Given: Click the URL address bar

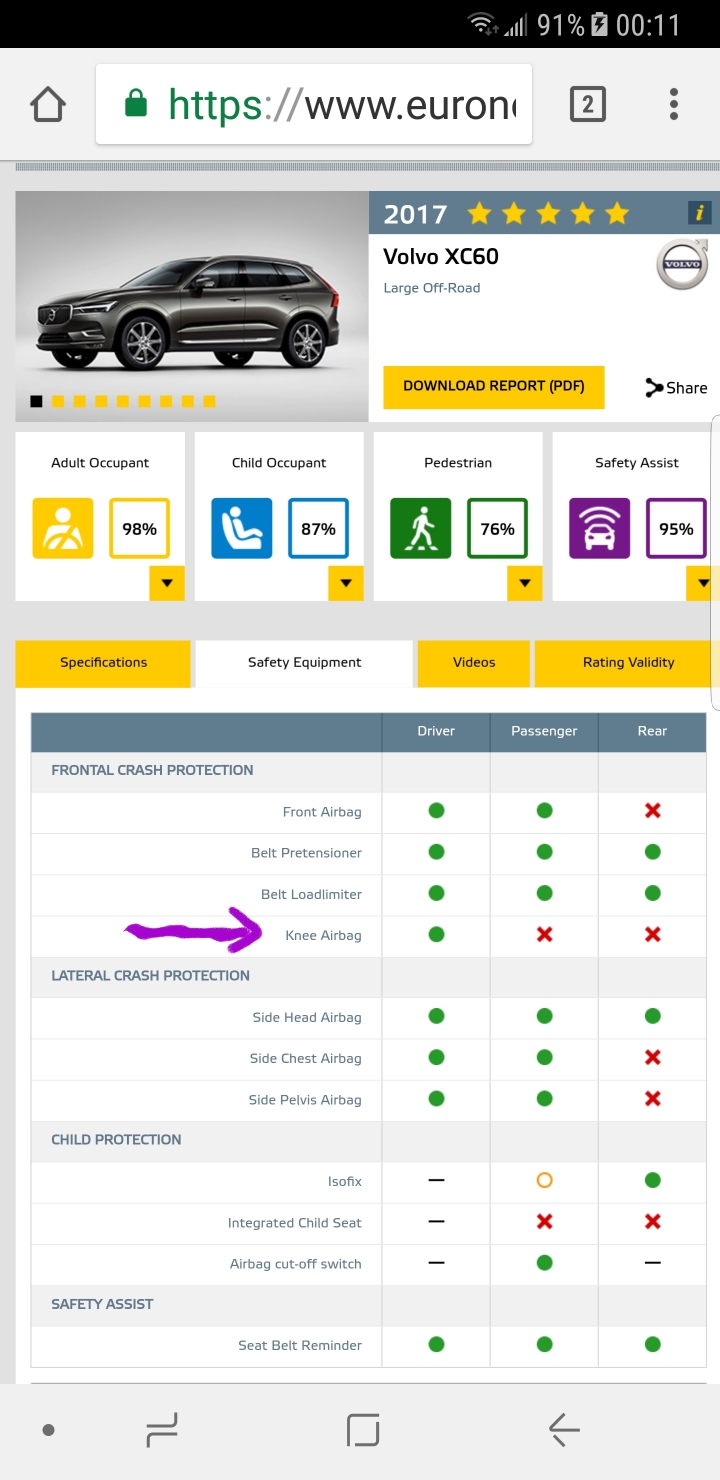Looking at the screenshot, I should tap(314, 104).
